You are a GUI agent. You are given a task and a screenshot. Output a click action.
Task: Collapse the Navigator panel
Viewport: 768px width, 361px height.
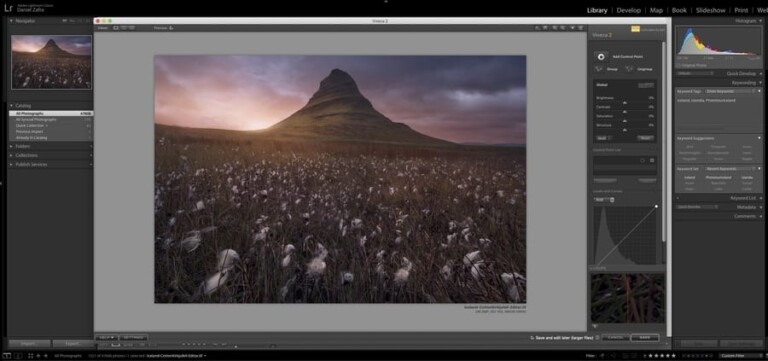tap(11, 21)
